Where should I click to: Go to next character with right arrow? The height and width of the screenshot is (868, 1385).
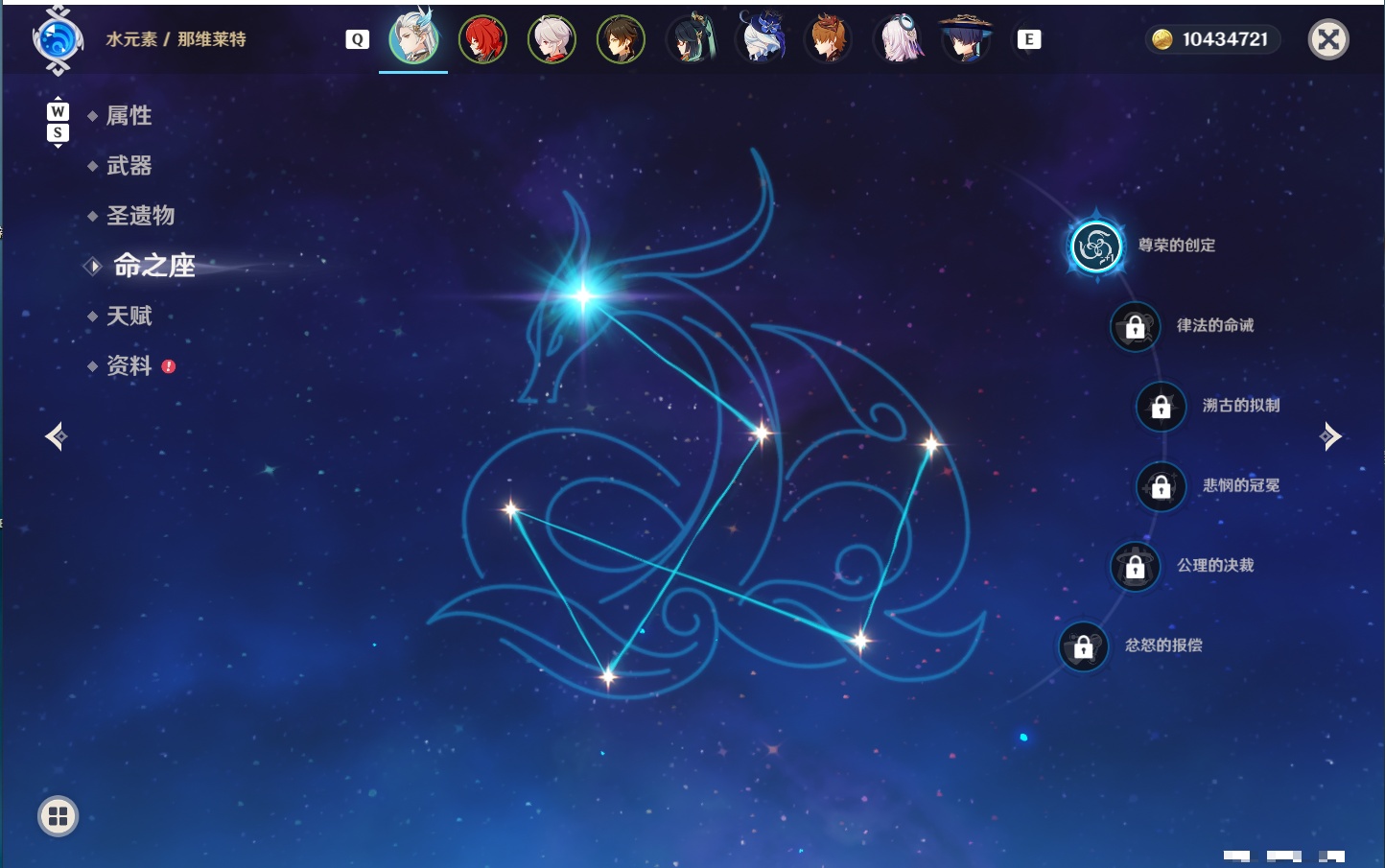pyautogui.click(x=1330, y=436)
